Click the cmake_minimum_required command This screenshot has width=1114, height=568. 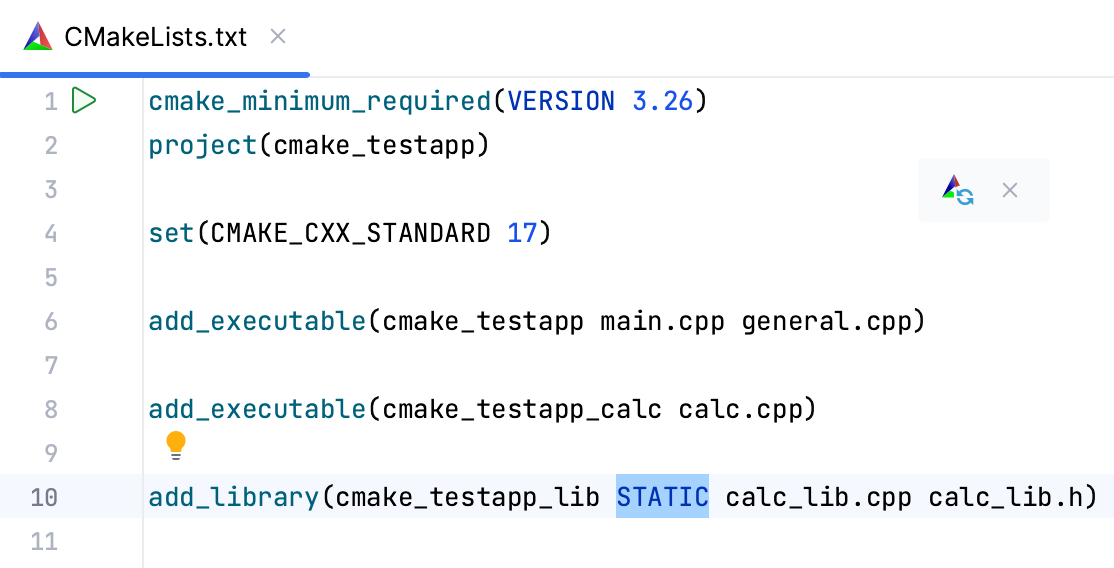319,101
